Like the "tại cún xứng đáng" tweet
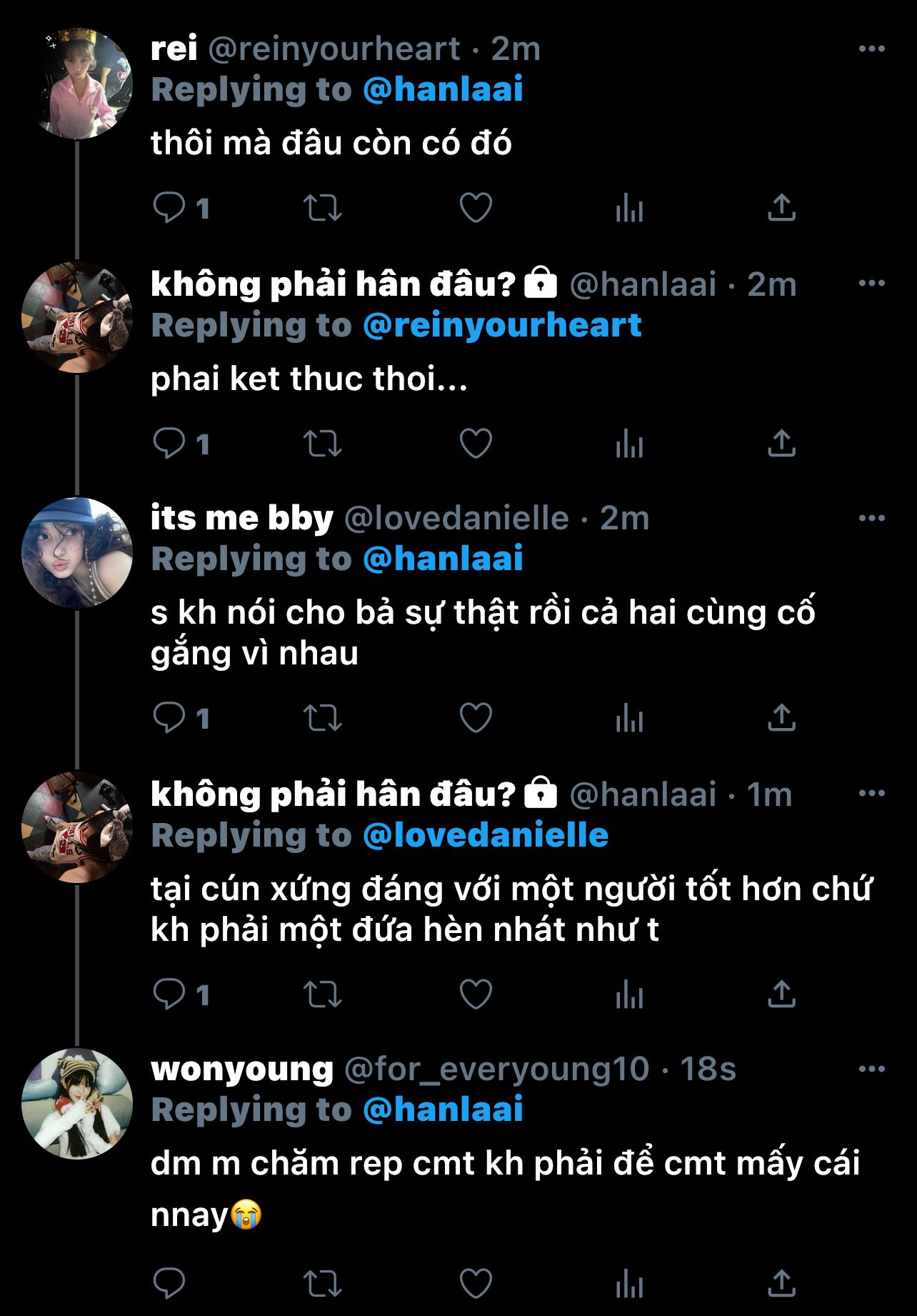This screenshot has width=917, height=1316. 476,994
